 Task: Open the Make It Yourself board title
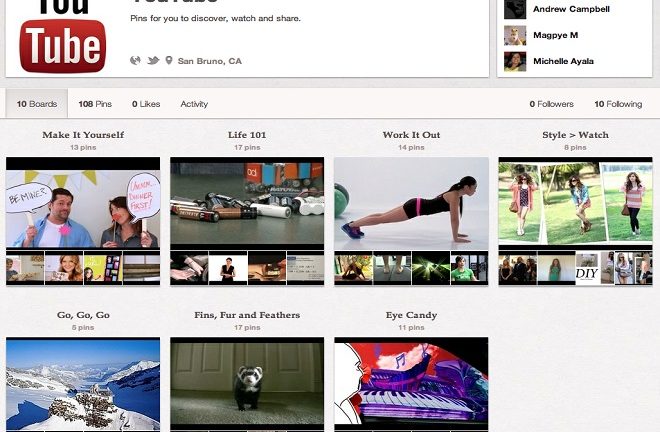tap(83, 135)
